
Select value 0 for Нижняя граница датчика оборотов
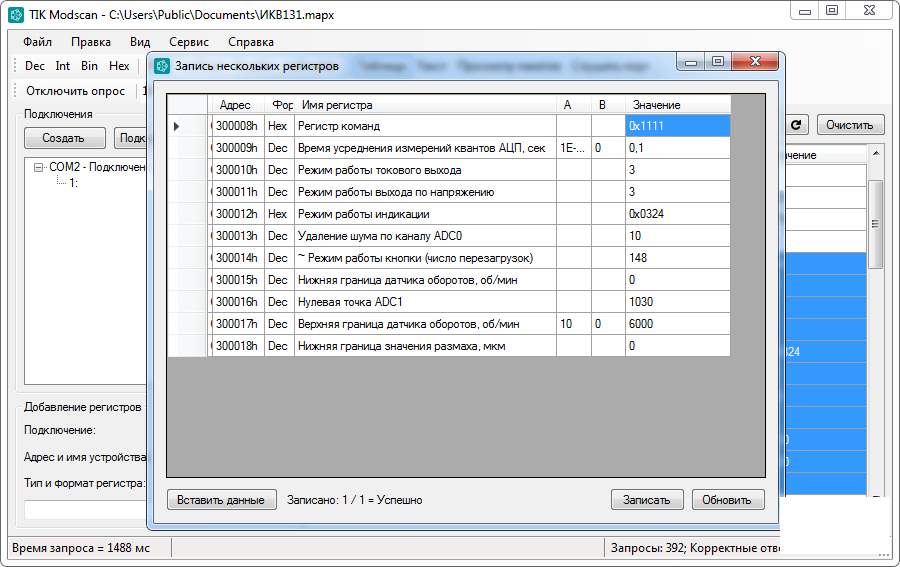[x=678, y=280]
